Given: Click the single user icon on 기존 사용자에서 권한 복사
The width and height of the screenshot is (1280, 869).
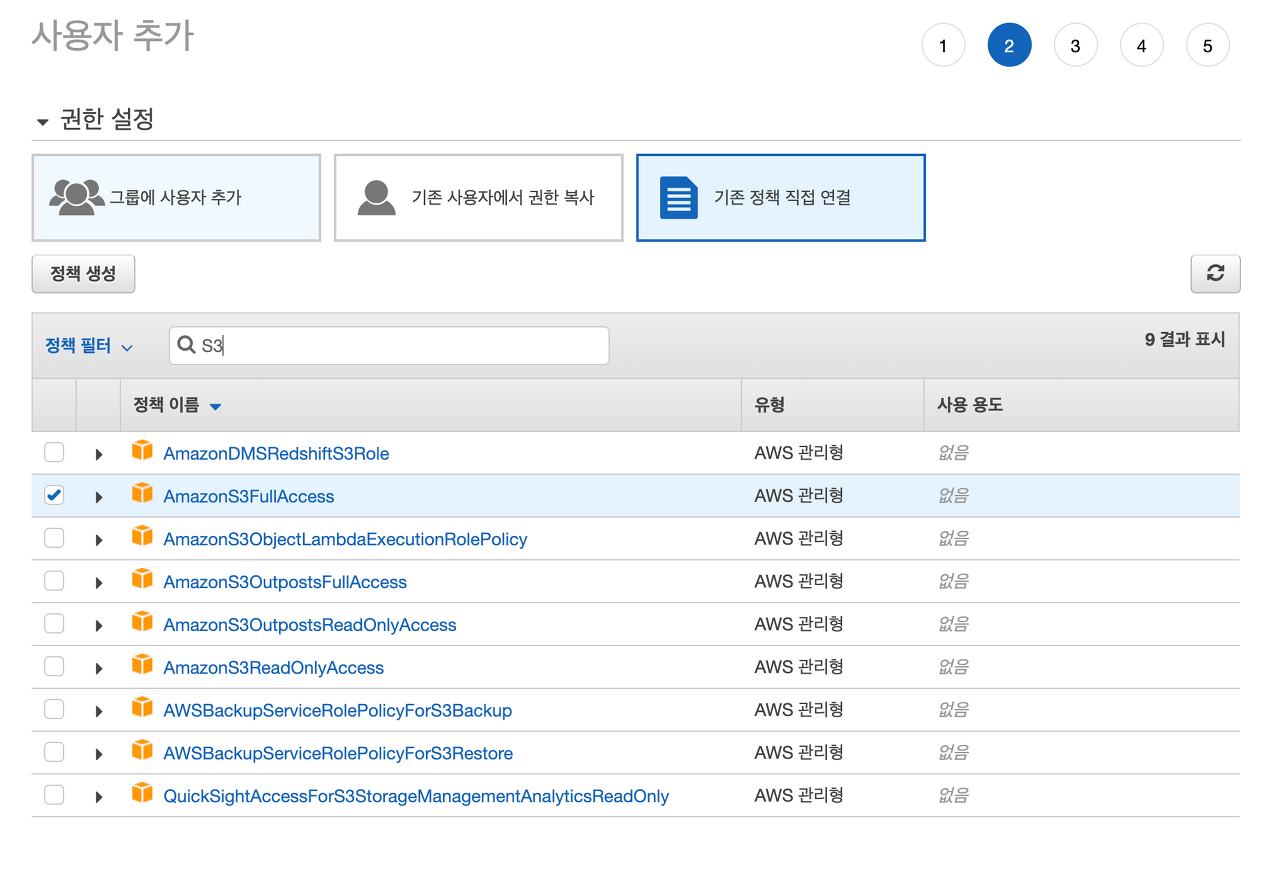Looking at the screenshot, I should pos(376,198).
